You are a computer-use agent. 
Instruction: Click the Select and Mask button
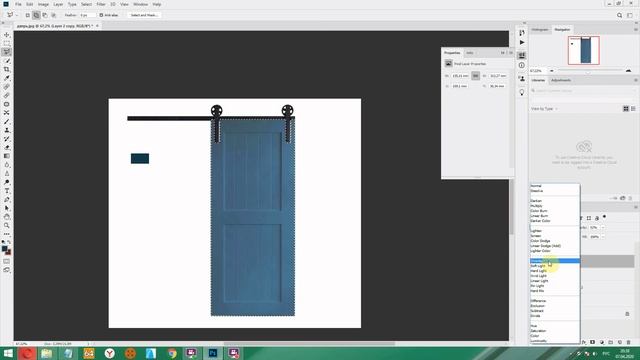[x=144, y=15]
